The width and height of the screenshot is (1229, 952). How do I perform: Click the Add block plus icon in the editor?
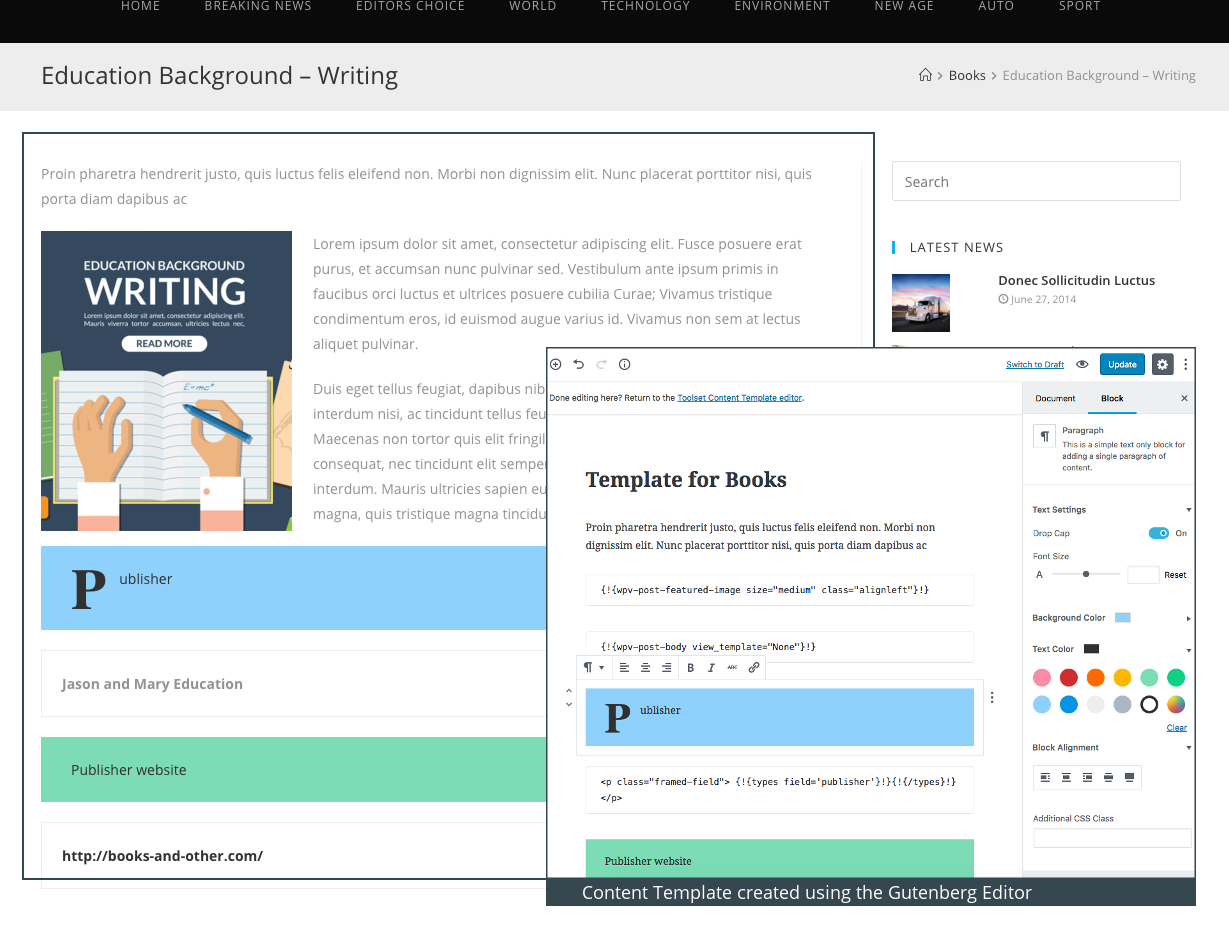556,365
